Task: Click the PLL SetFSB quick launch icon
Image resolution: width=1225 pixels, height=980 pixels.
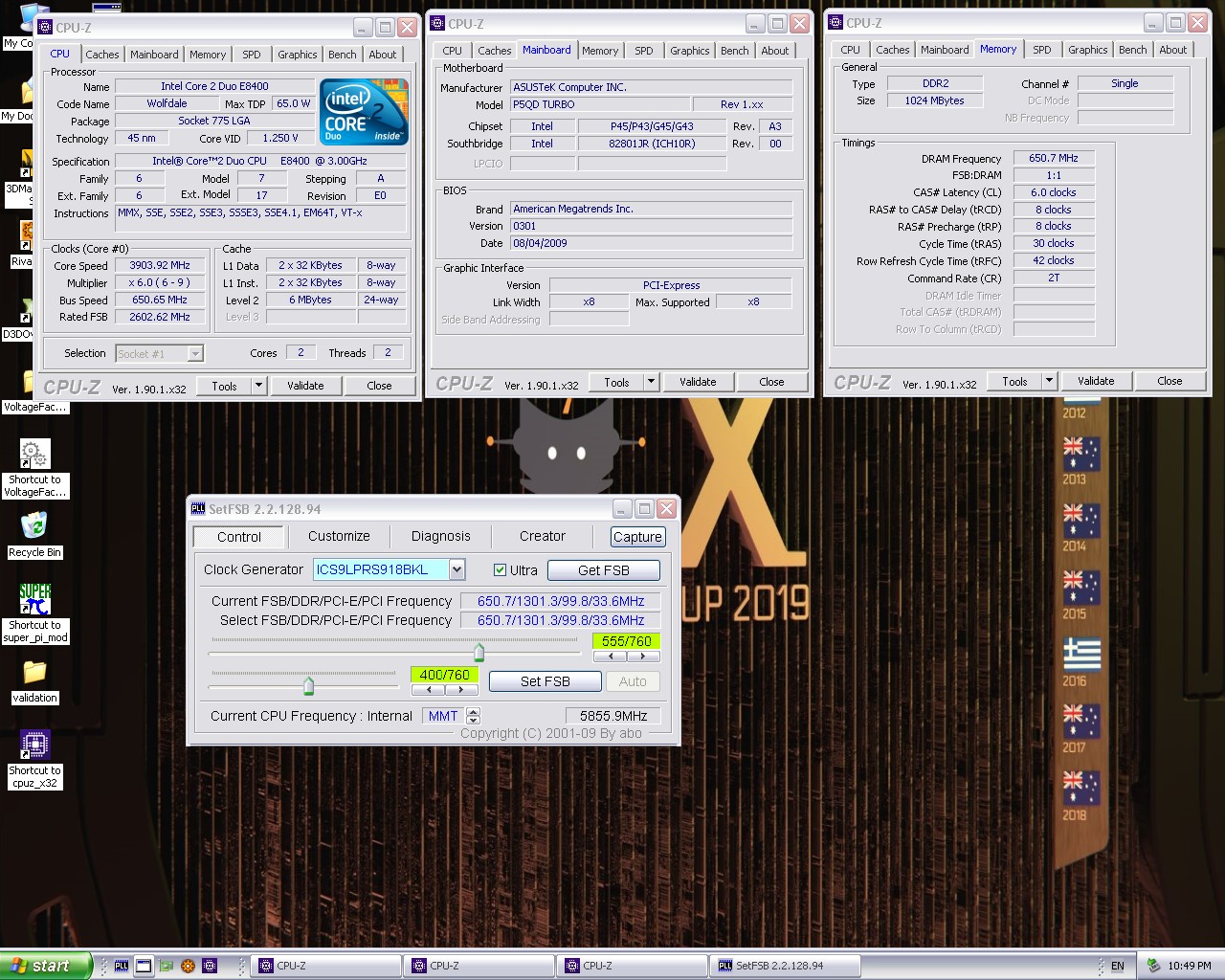Action: click(122, 966)
